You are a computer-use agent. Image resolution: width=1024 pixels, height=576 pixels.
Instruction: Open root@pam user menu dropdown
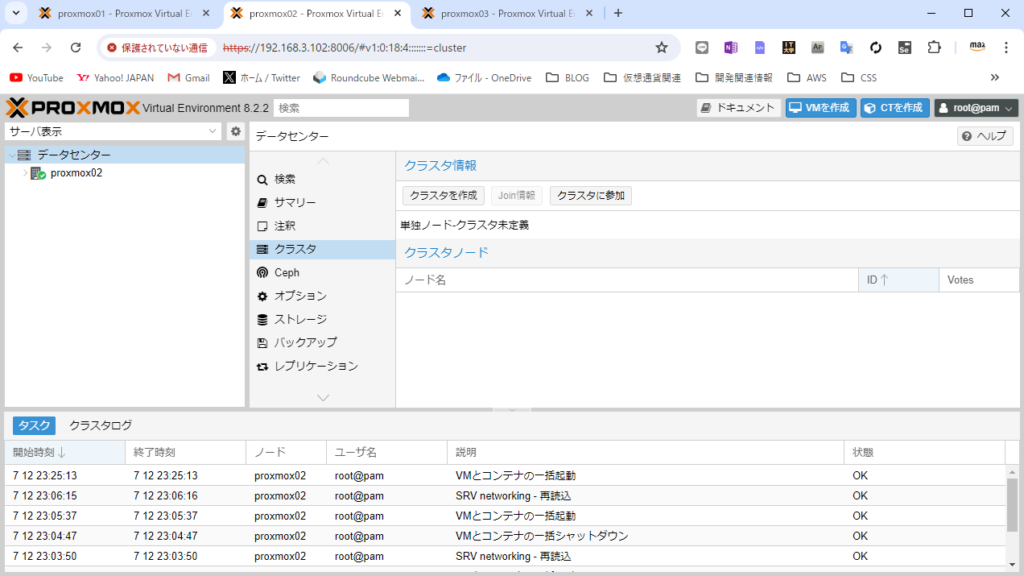click(975, 108)
